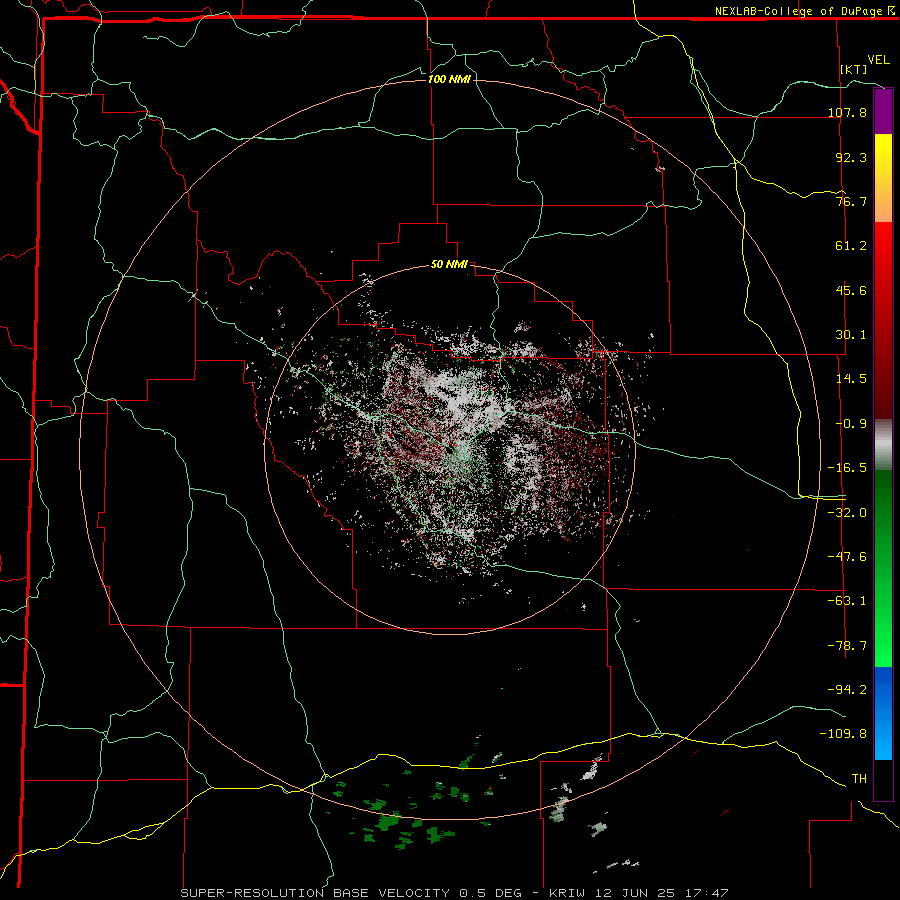Click the 14.5 velocity scale value
The width and height of the screenshot is (900, 900).
851,379
